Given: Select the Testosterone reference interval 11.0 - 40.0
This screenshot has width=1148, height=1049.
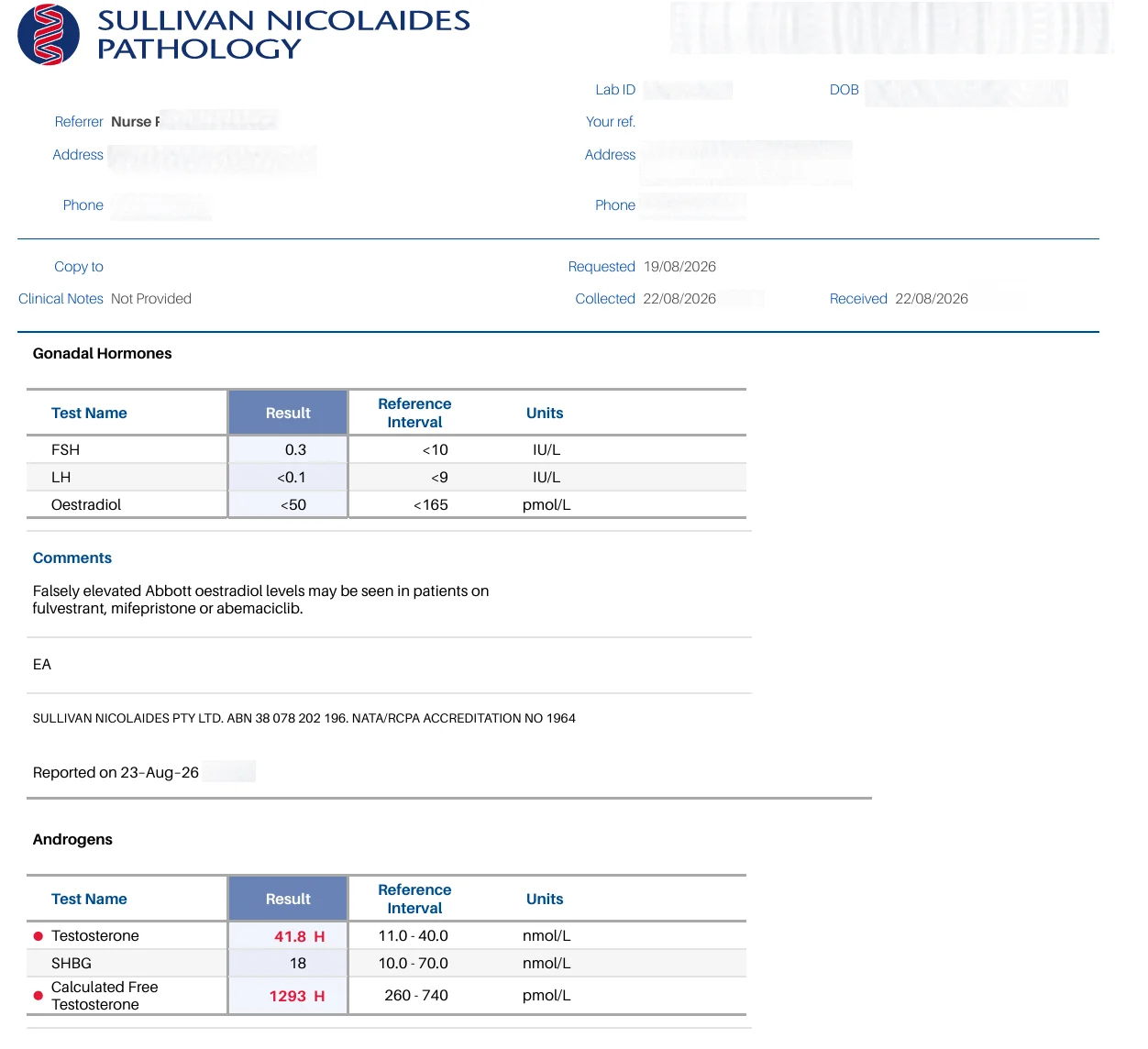Looking at the screenshot, I should point(414,936).
